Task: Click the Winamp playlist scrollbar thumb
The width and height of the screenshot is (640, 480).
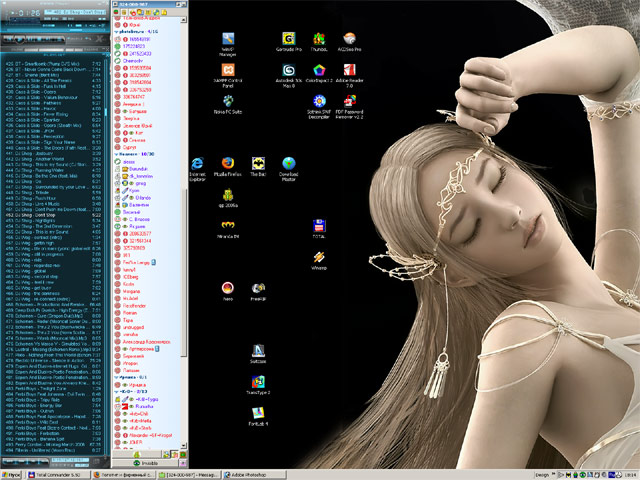Action: 106,113
